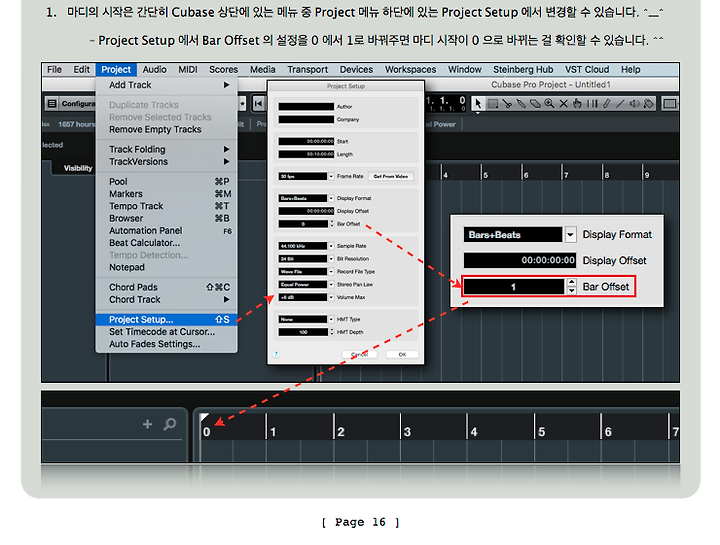
Task: Open the Stereo Pan Law dropdown
Action: coord(331,285)
